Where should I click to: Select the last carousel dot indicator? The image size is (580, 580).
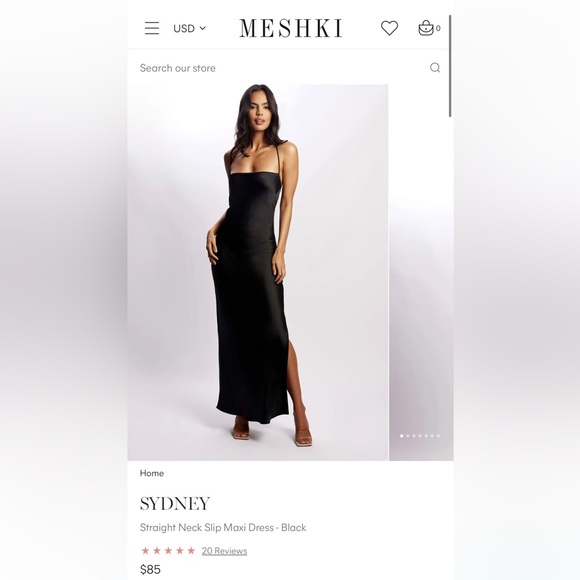tap(438, 436)
